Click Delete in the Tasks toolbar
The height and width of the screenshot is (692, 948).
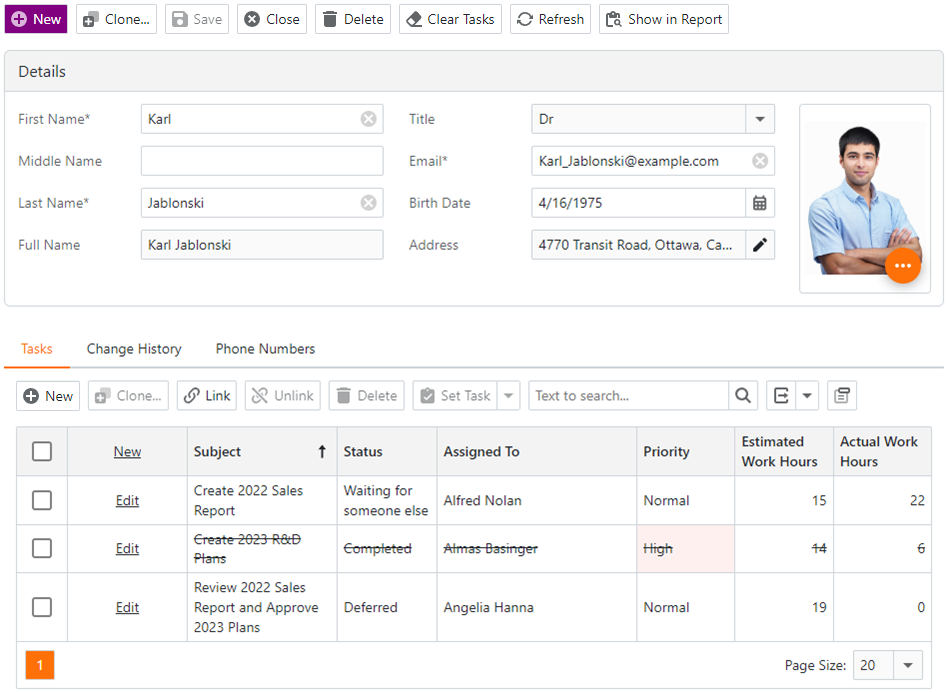[x=366, y=396]
